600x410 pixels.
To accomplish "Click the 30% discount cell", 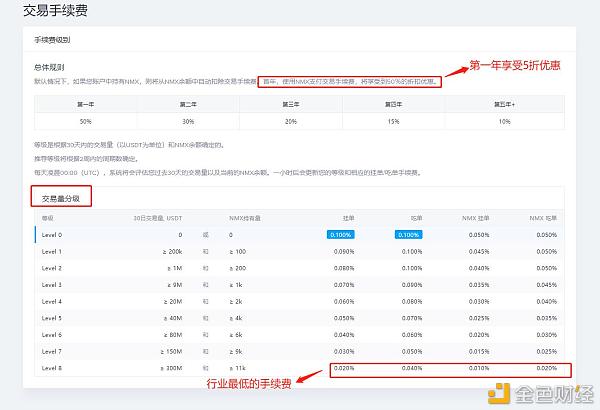I will pyautogui.click(x=188, y=121).
